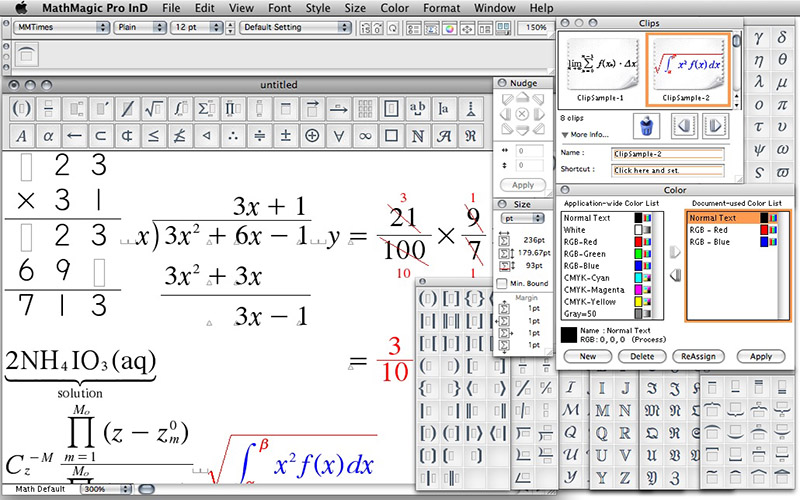Enable the Min. Bound checkbox
800x500 pixels.
click(502, 283)
